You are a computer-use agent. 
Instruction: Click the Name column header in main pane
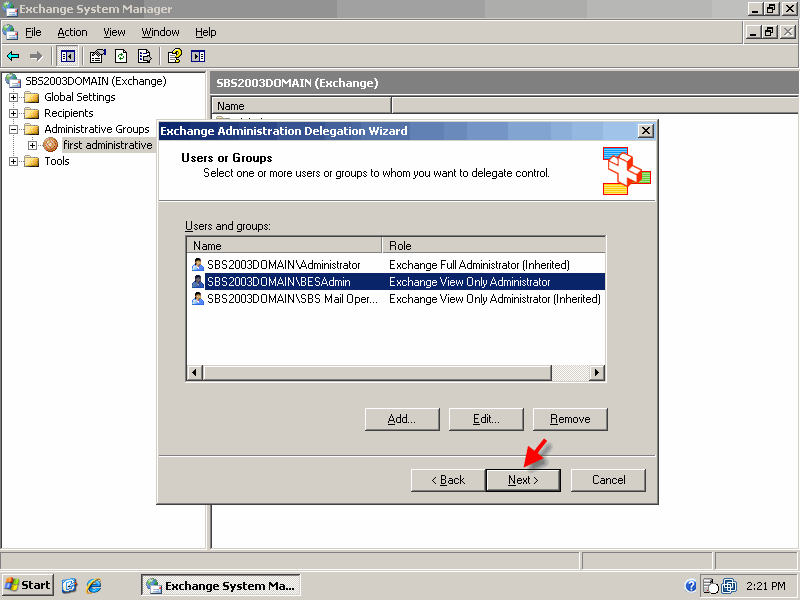pyautogui.click(x=302, y=106)
